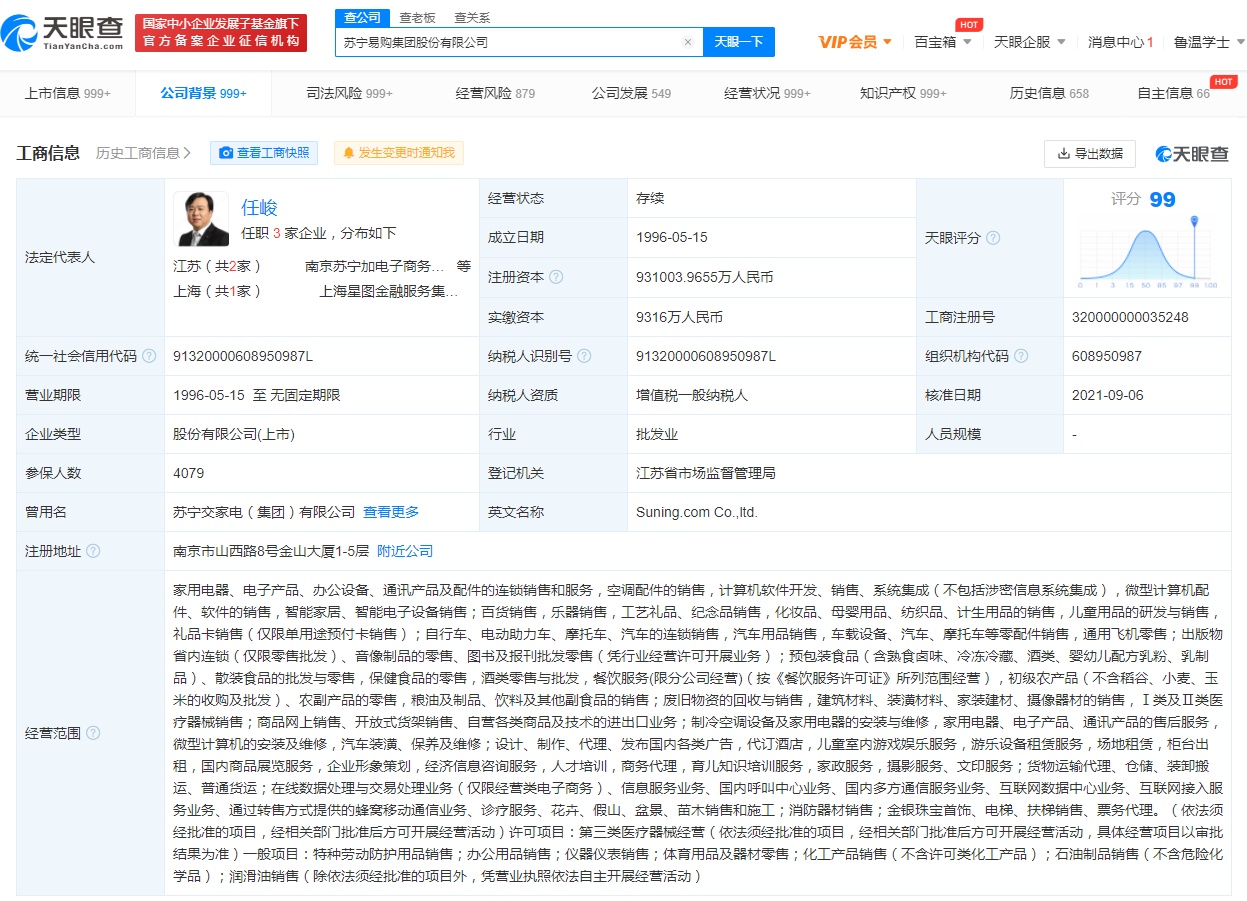This screenshot has height=901, width=1247.
Task: Click the 组织机构代码 value 608950987
Action: click(x=1107, y=356)
